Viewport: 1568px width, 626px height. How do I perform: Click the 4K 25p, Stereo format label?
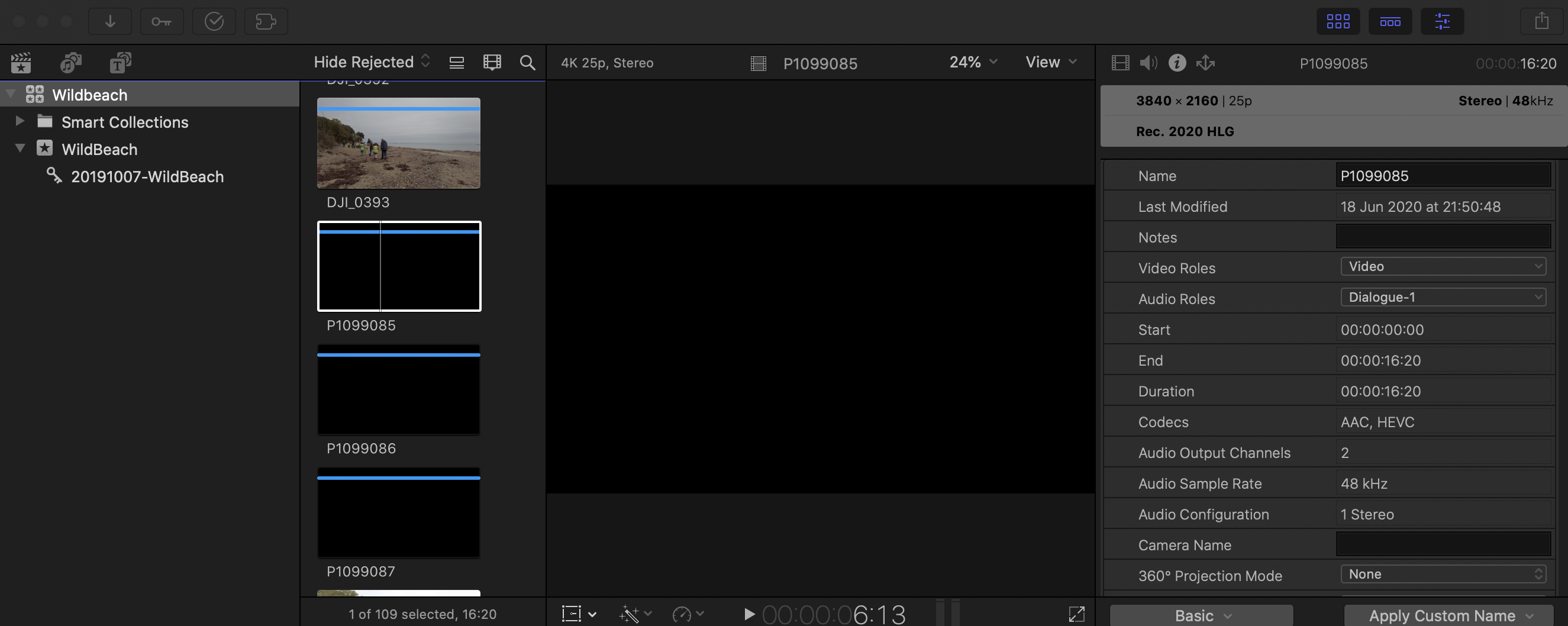coord(607,63)
